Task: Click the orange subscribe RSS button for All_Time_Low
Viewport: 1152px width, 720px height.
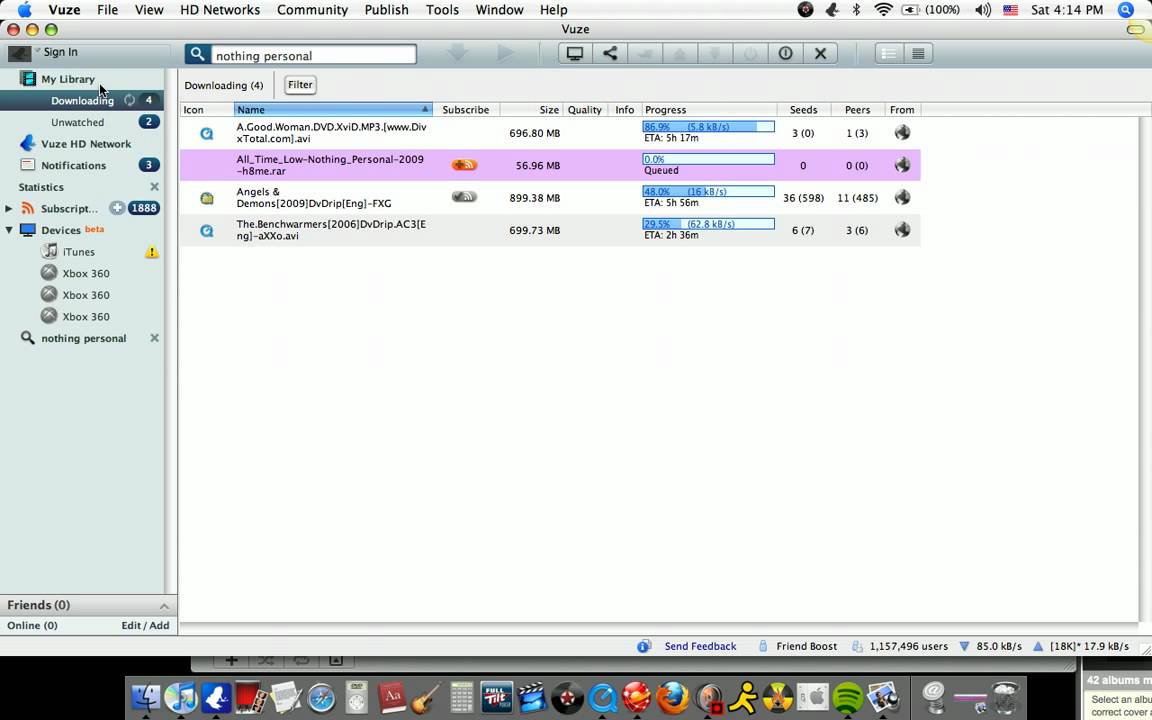Action: 464,165
